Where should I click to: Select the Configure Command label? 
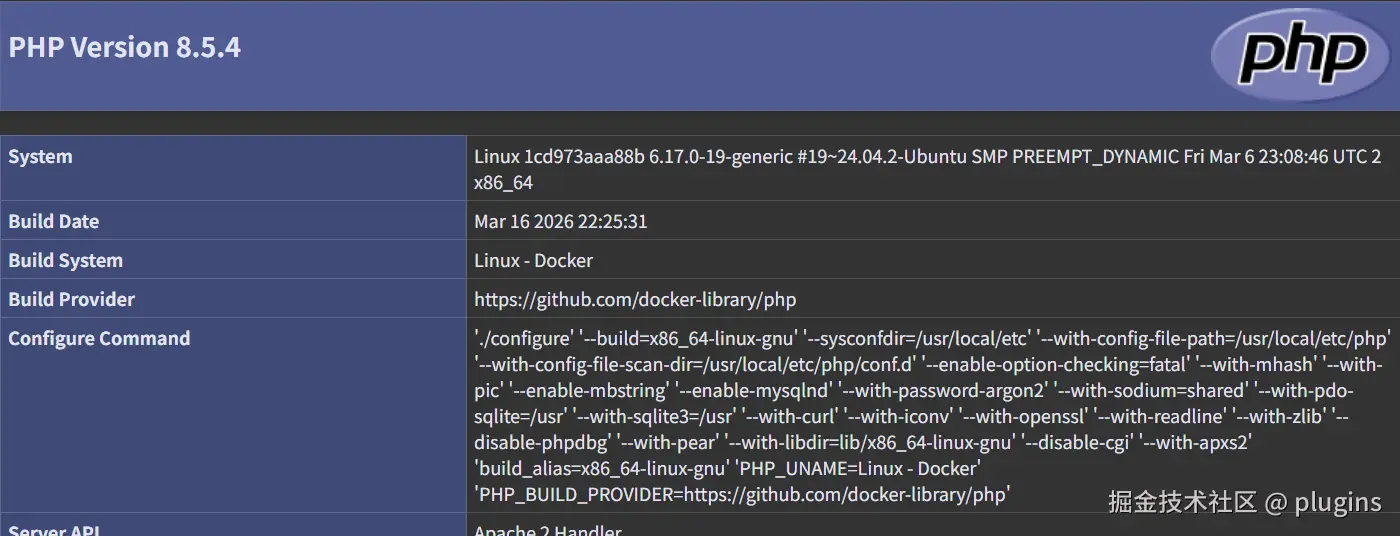pos(99,338)
